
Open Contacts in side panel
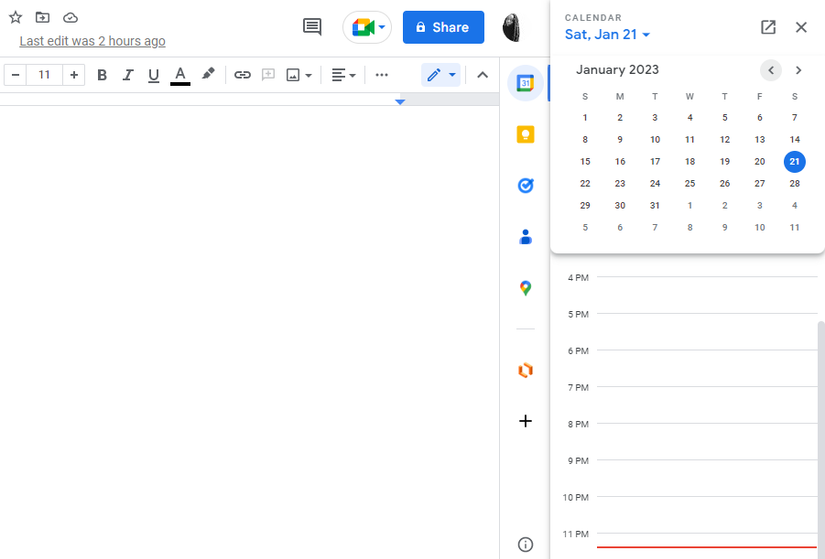pos(525,237)
